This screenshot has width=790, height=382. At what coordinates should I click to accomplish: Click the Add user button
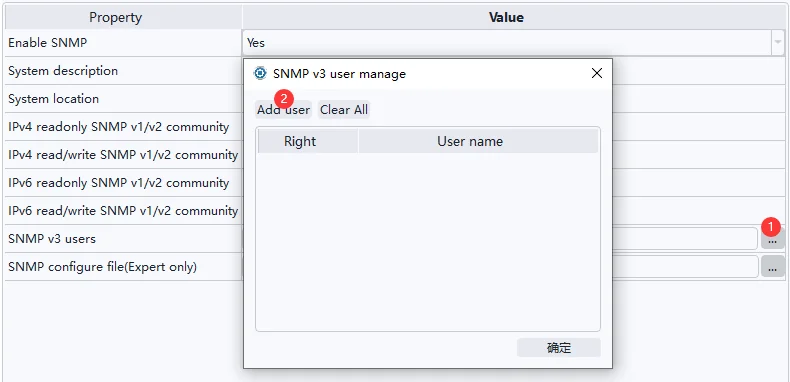point(283,109)
